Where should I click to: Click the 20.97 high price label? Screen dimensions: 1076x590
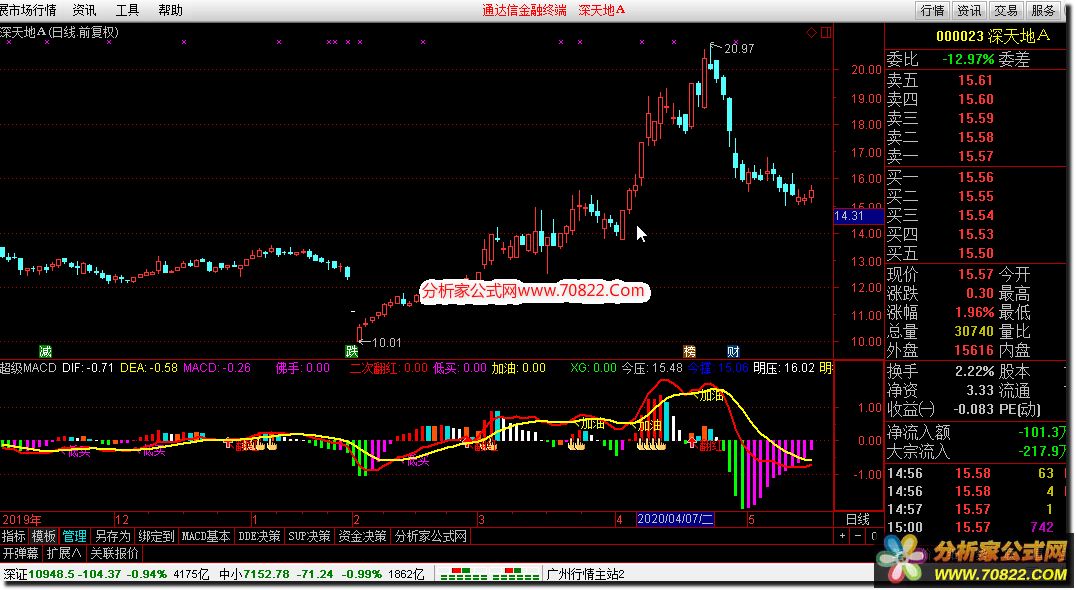coord(738,49)
